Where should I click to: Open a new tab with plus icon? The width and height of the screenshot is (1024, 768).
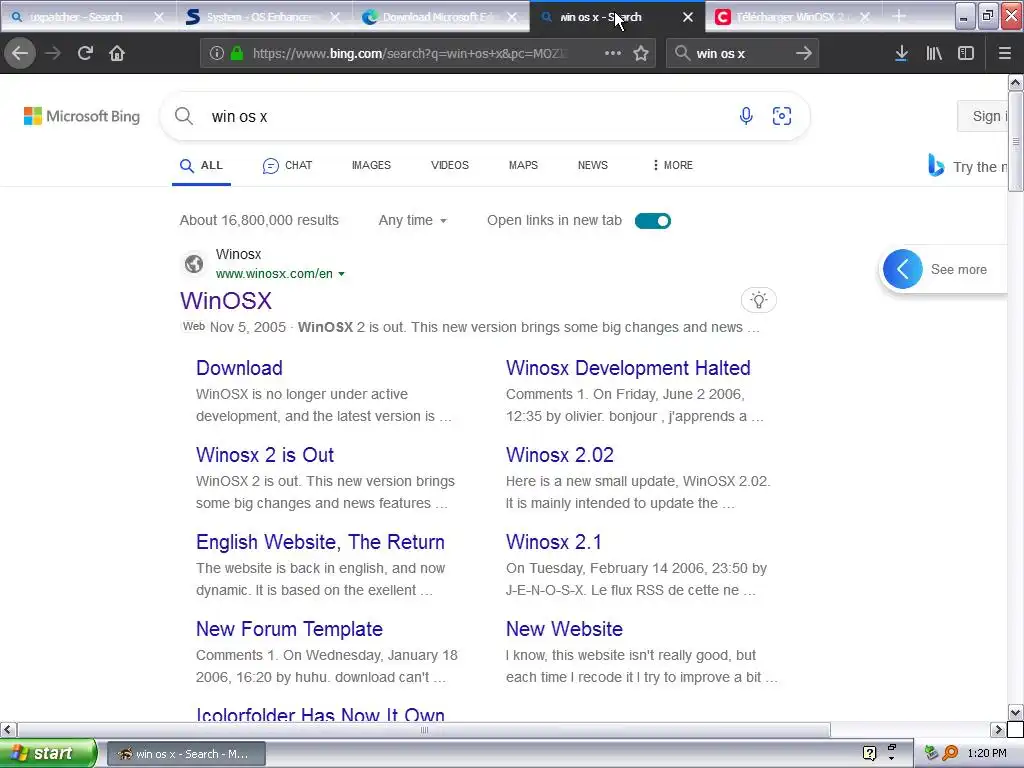coord(899,16)
